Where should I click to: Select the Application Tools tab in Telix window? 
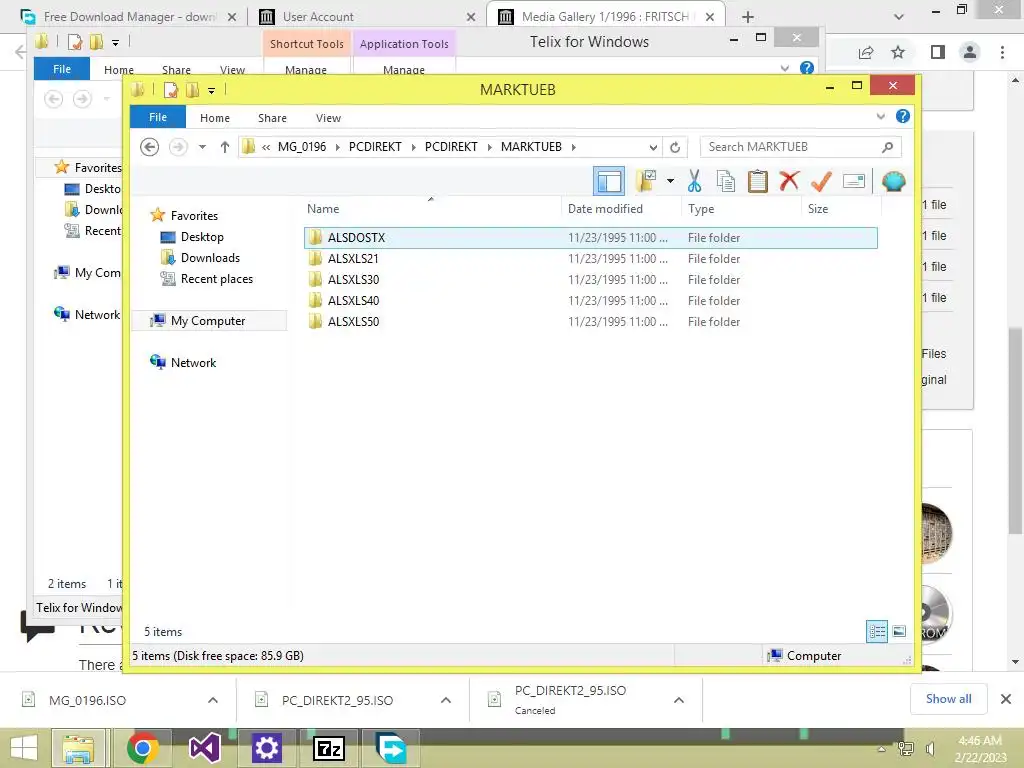pos(404,44)
